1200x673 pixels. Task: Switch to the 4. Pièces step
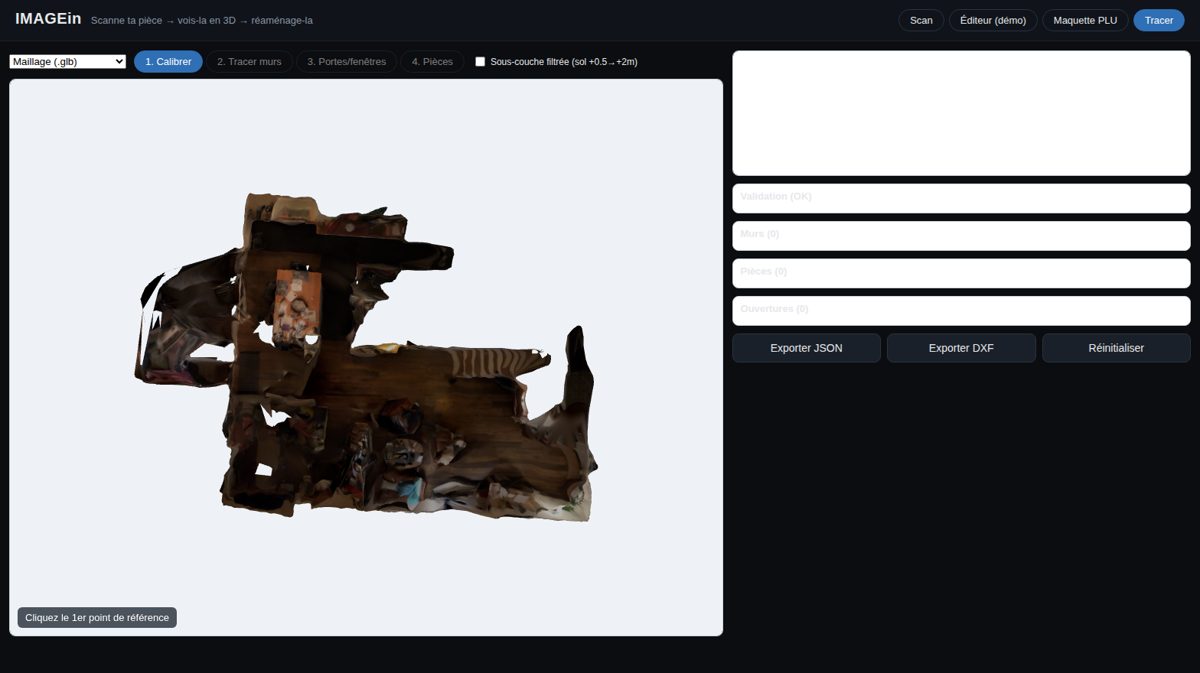point(432,61)
